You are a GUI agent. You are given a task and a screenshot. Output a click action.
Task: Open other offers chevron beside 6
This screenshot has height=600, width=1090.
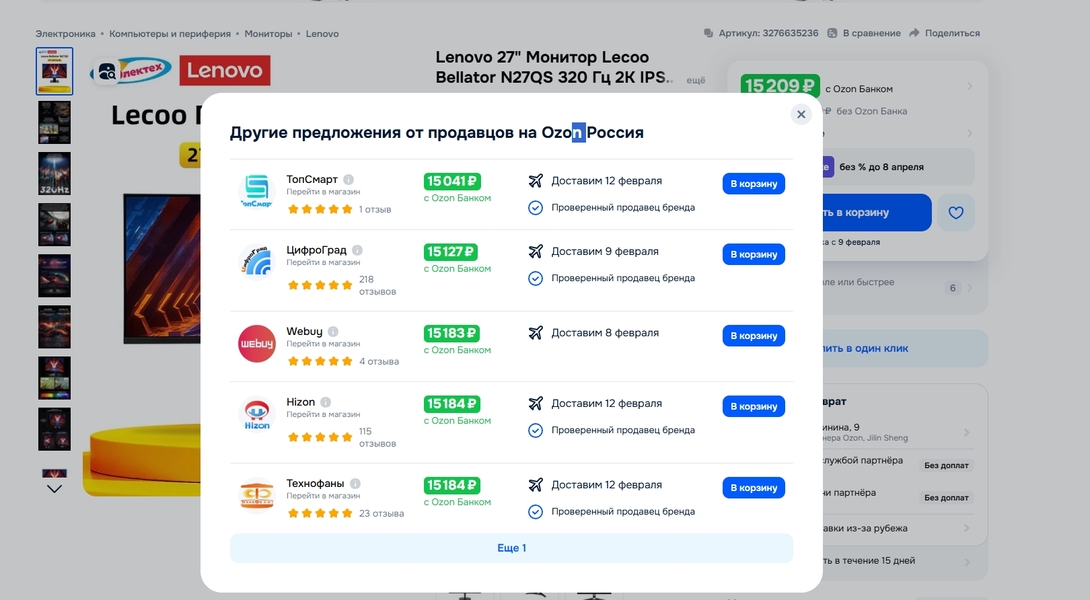[970, 288]
